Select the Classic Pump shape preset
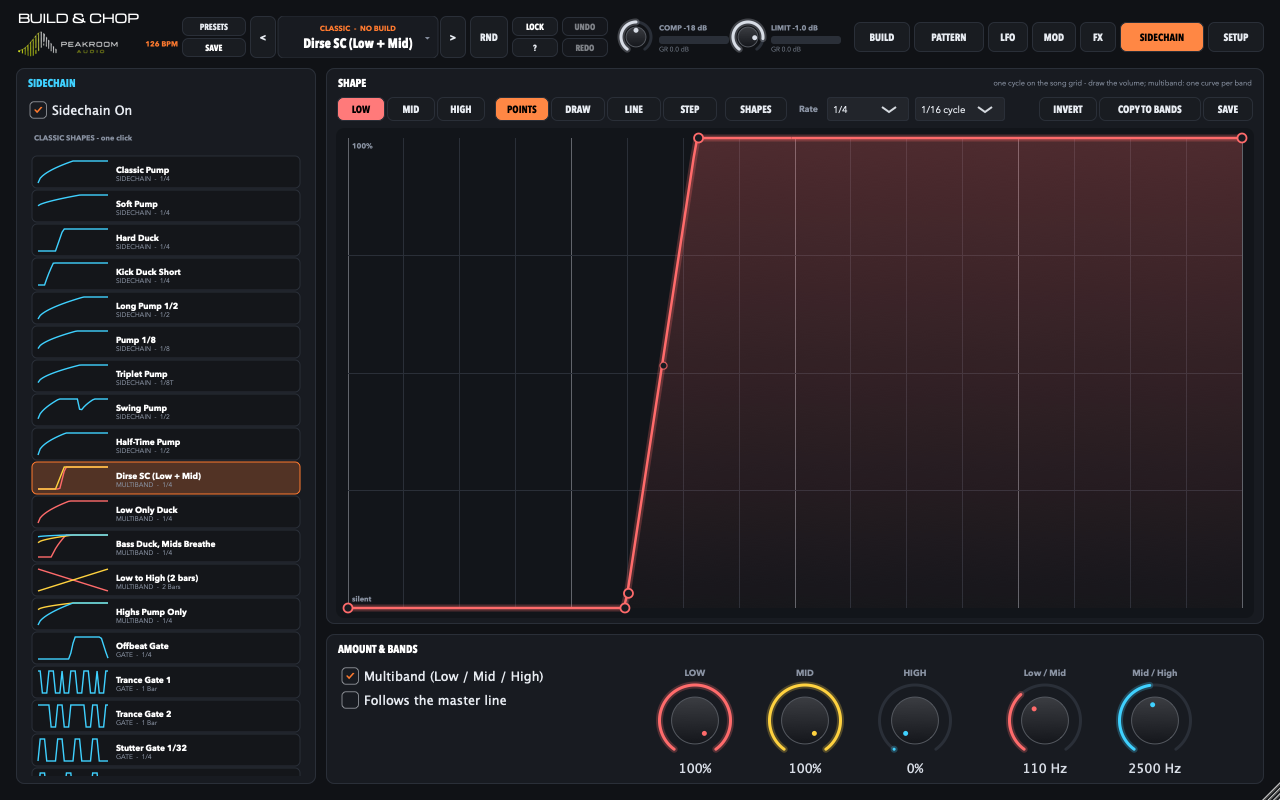The height and width of the screenshot is (800, 1280). 166,172
